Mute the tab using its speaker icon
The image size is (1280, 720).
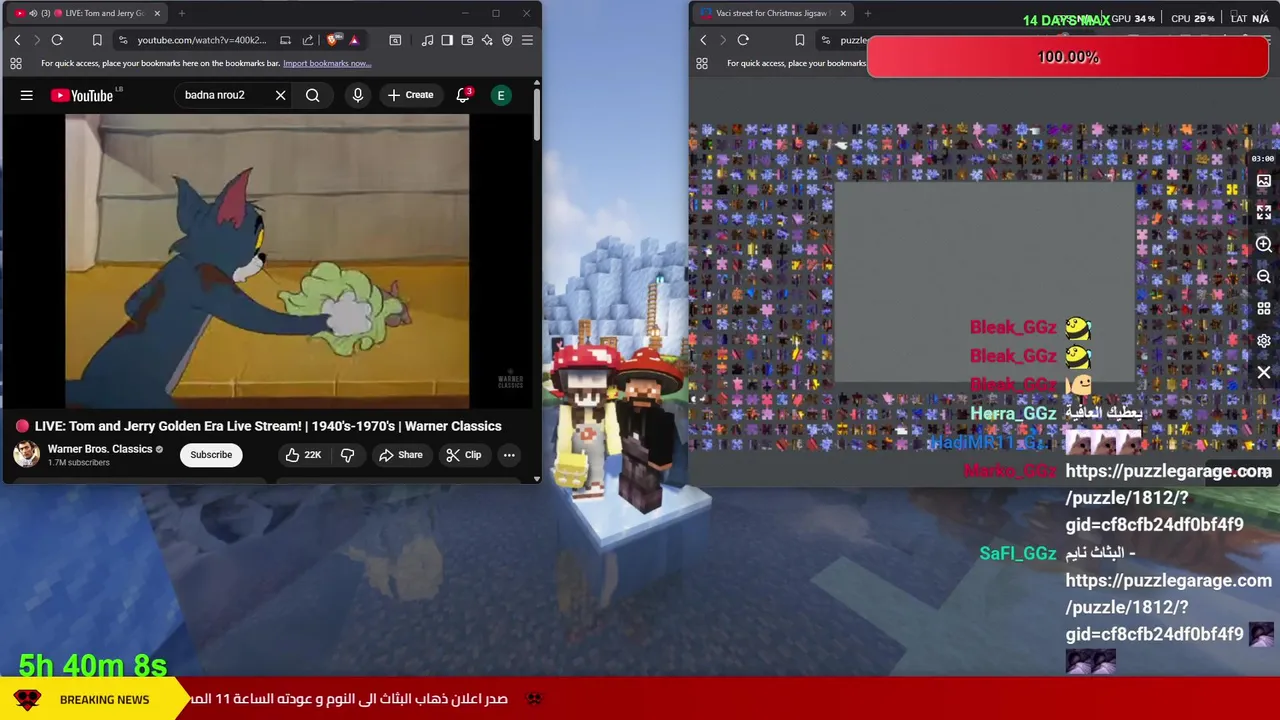click(x=33, y=13)
